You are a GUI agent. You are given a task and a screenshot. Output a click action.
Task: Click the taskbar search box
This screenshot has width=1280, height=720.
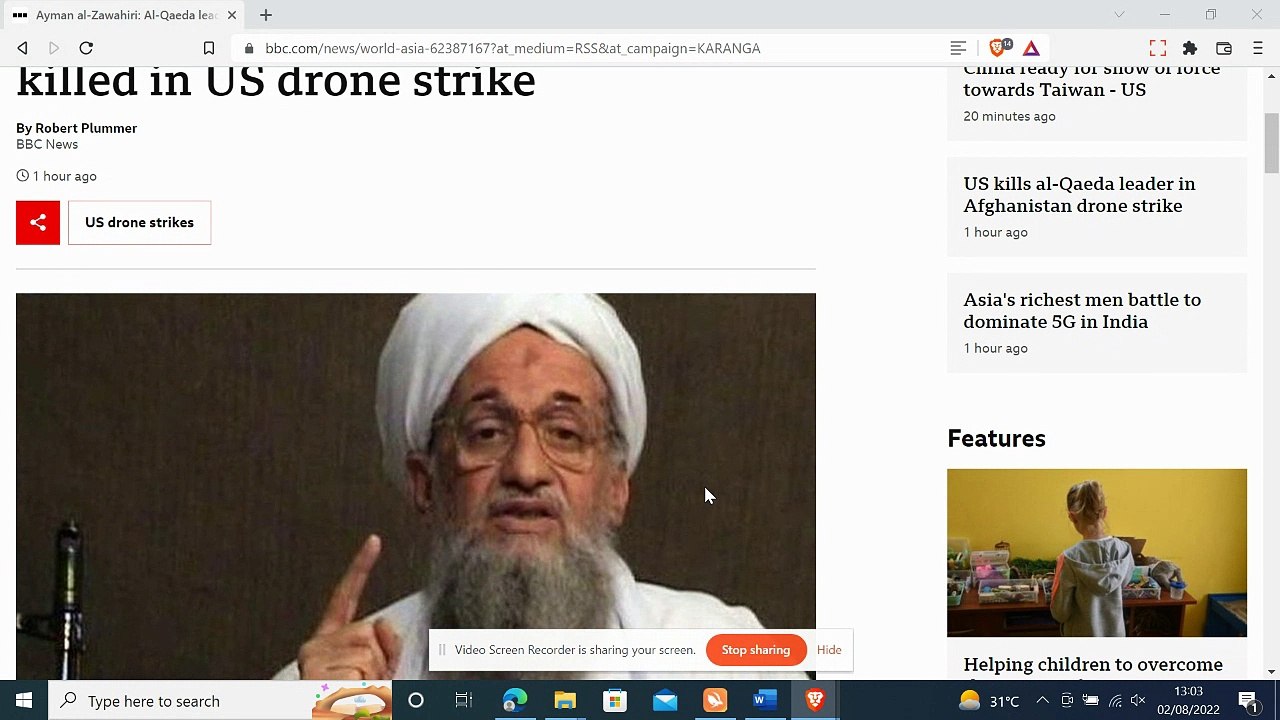220,701
